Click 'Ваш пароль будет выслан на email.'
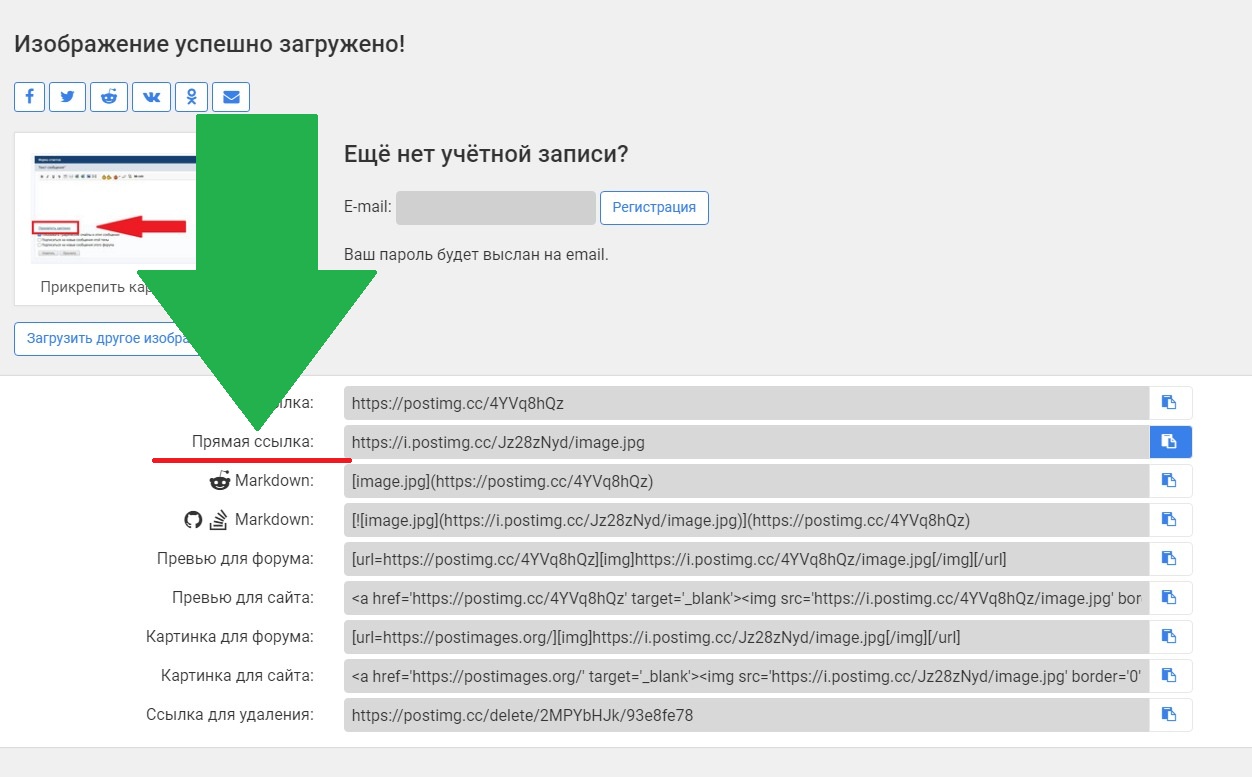This screenshot has height=777, width=1252. [x=476, y=254]
